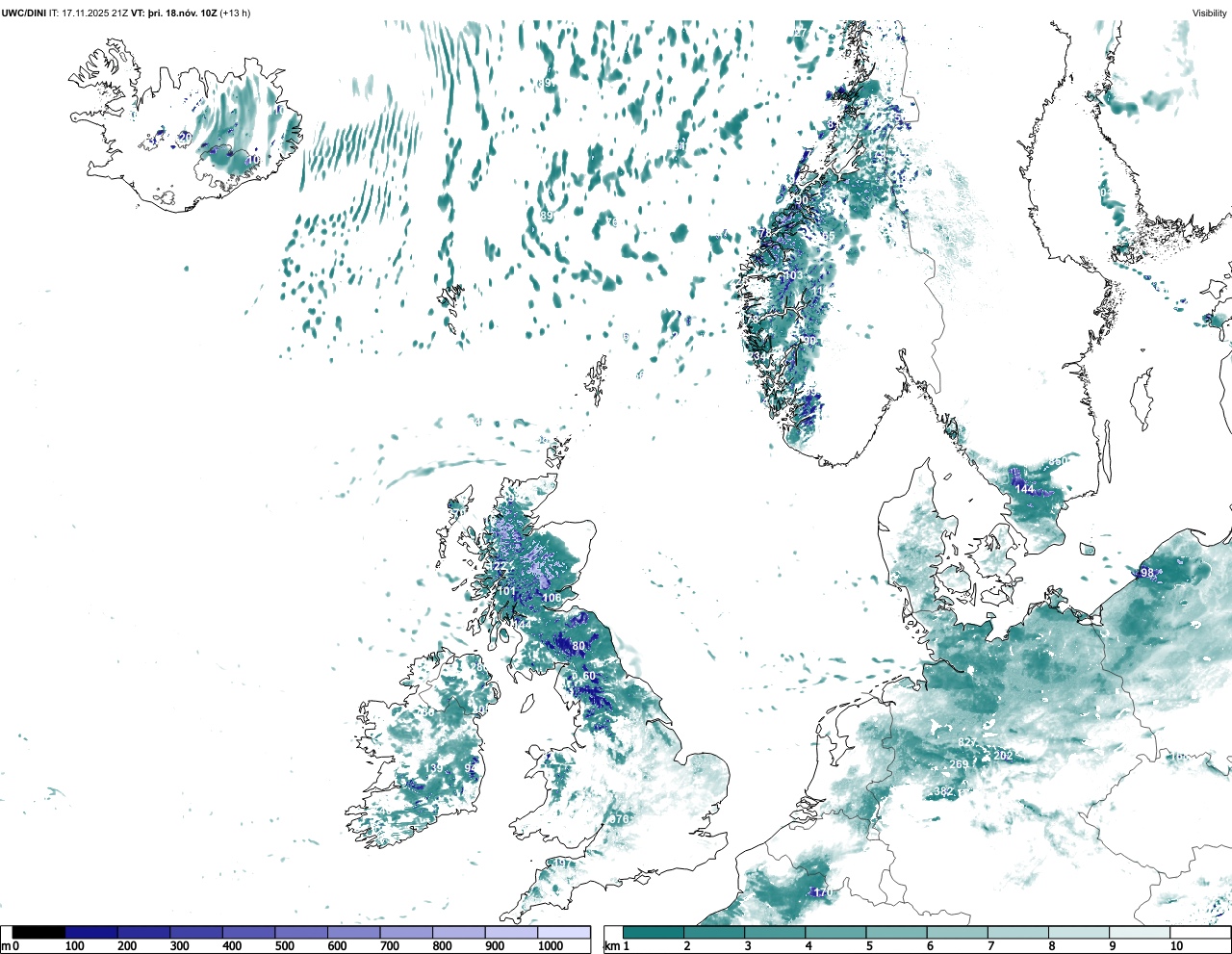
Task: Click the white swatch after 10 km
Action: (x=1200, y=932)
